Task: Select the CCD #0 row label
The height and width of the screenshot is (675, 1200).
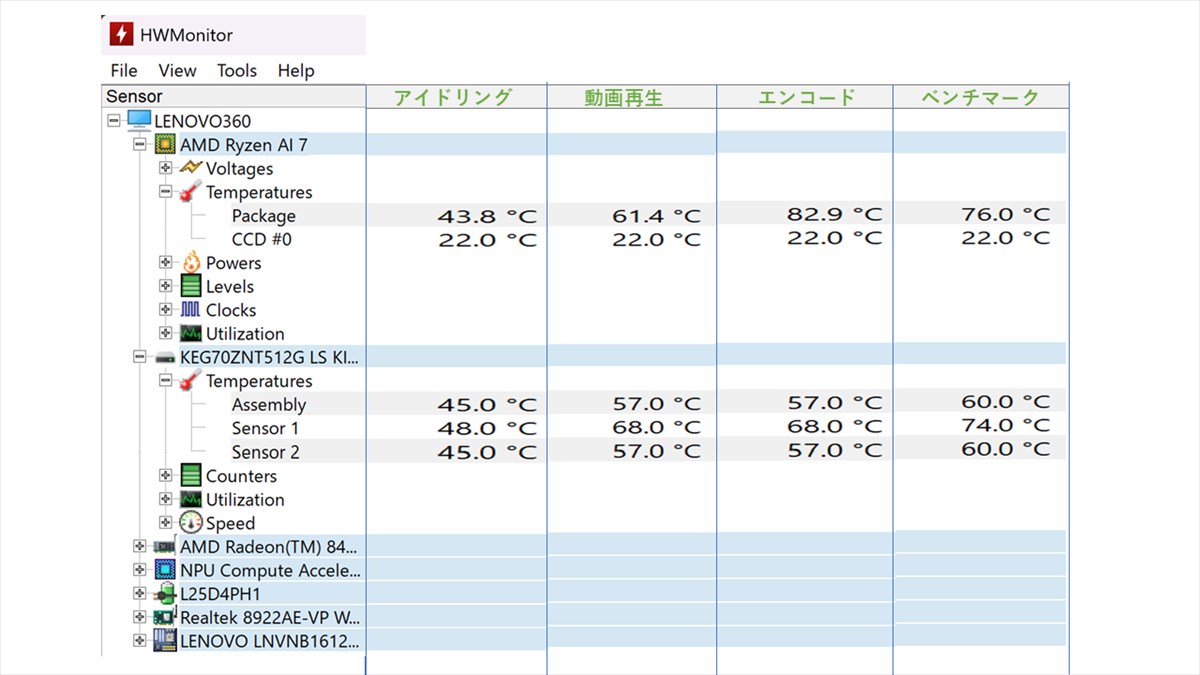Action: click(x=262, y=239)
